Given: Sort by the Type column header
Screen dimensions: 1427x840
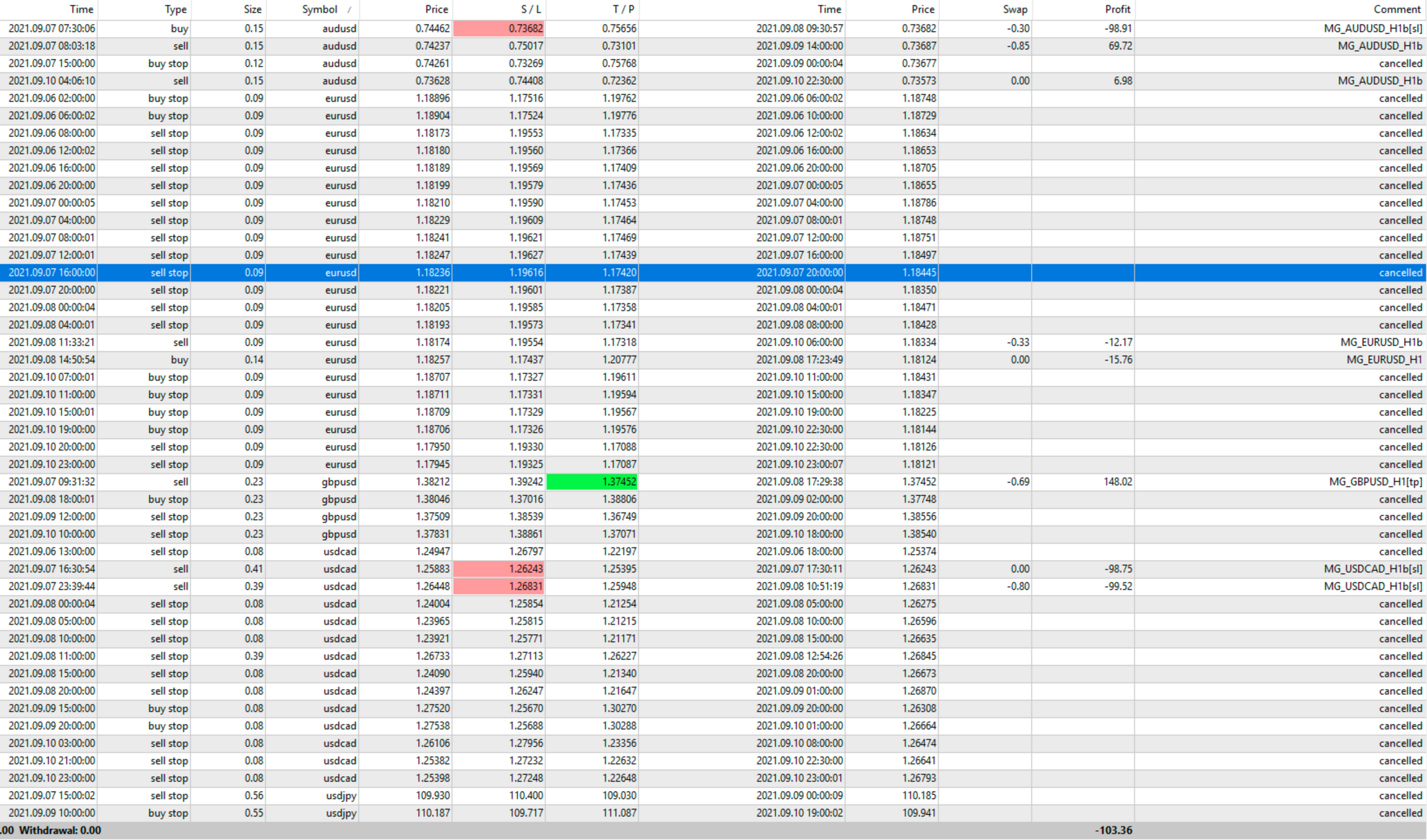Looking at the screenshot, I should (x=175, y=9).
